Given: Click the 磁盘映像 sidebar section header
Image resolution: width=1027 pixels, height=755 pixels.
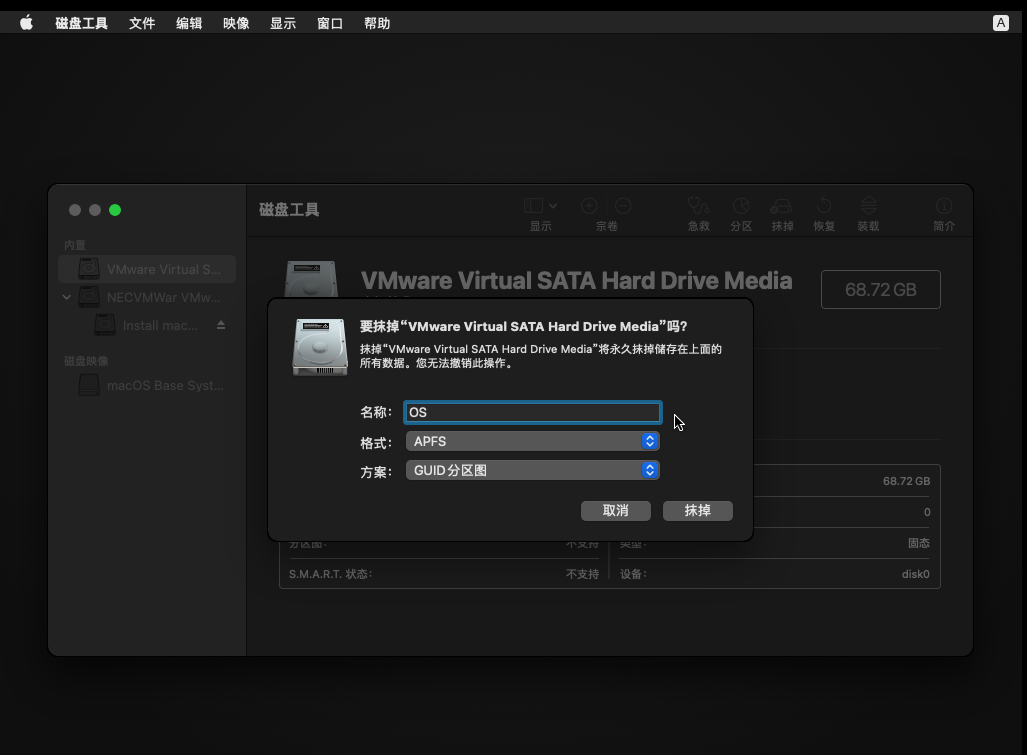Looking at the screenshot, I should tap(86, 361).
